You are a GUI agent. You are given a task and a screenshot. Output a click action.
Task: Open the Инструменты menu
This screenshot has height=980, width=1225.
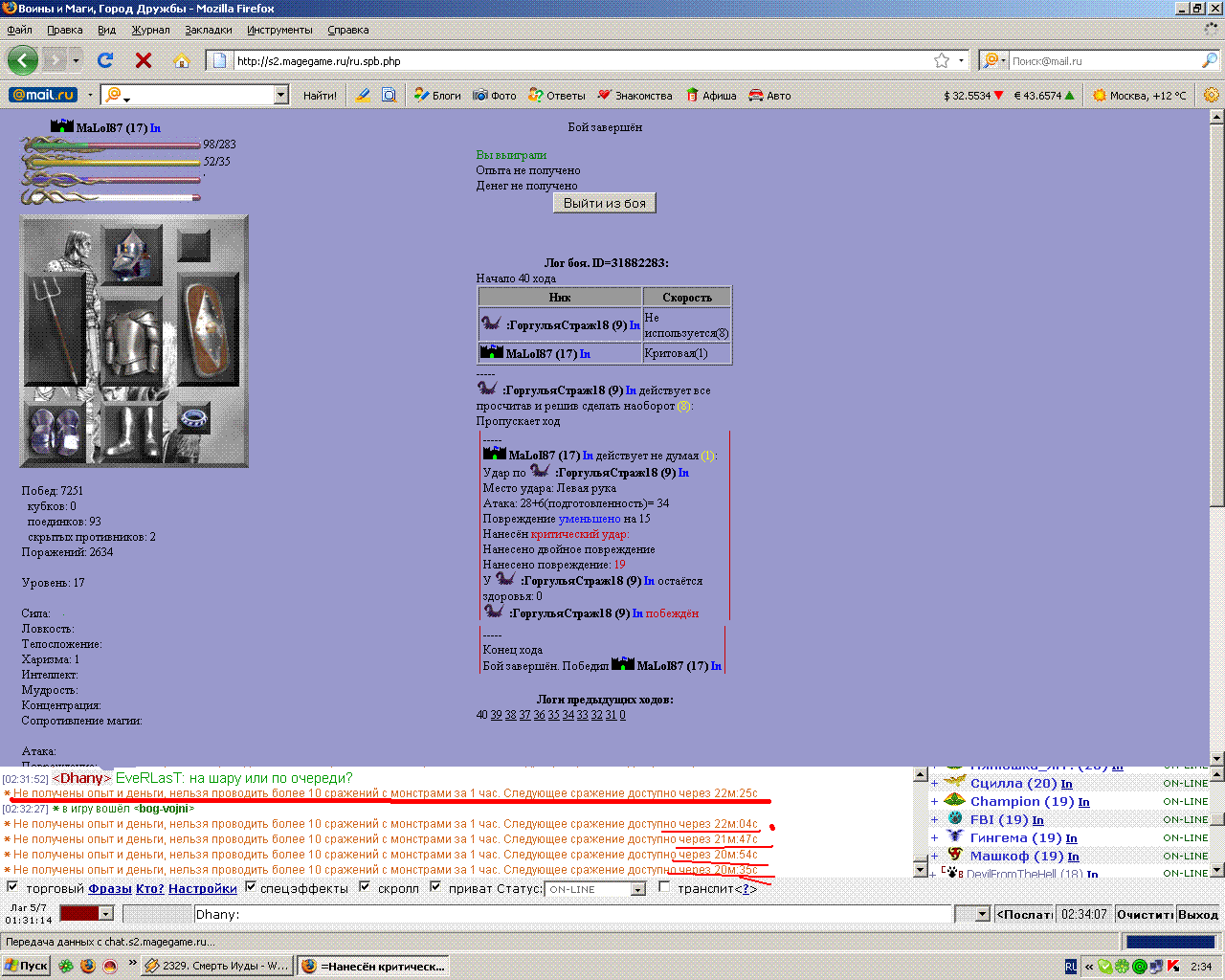pos(279,30)
